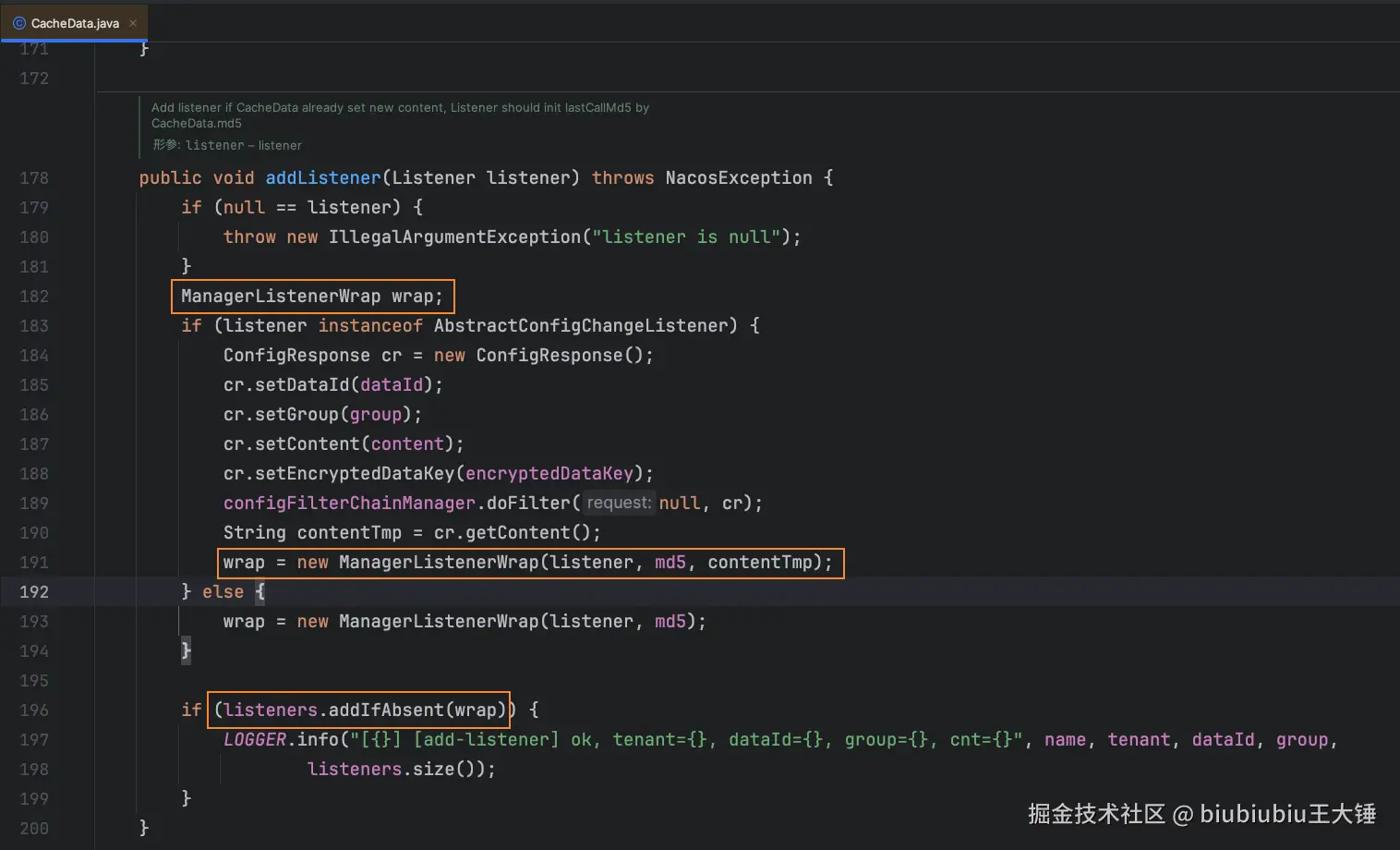Click AbstractConfigChangeListener on line 183
Screen dimensions: 1400x850
581,326
